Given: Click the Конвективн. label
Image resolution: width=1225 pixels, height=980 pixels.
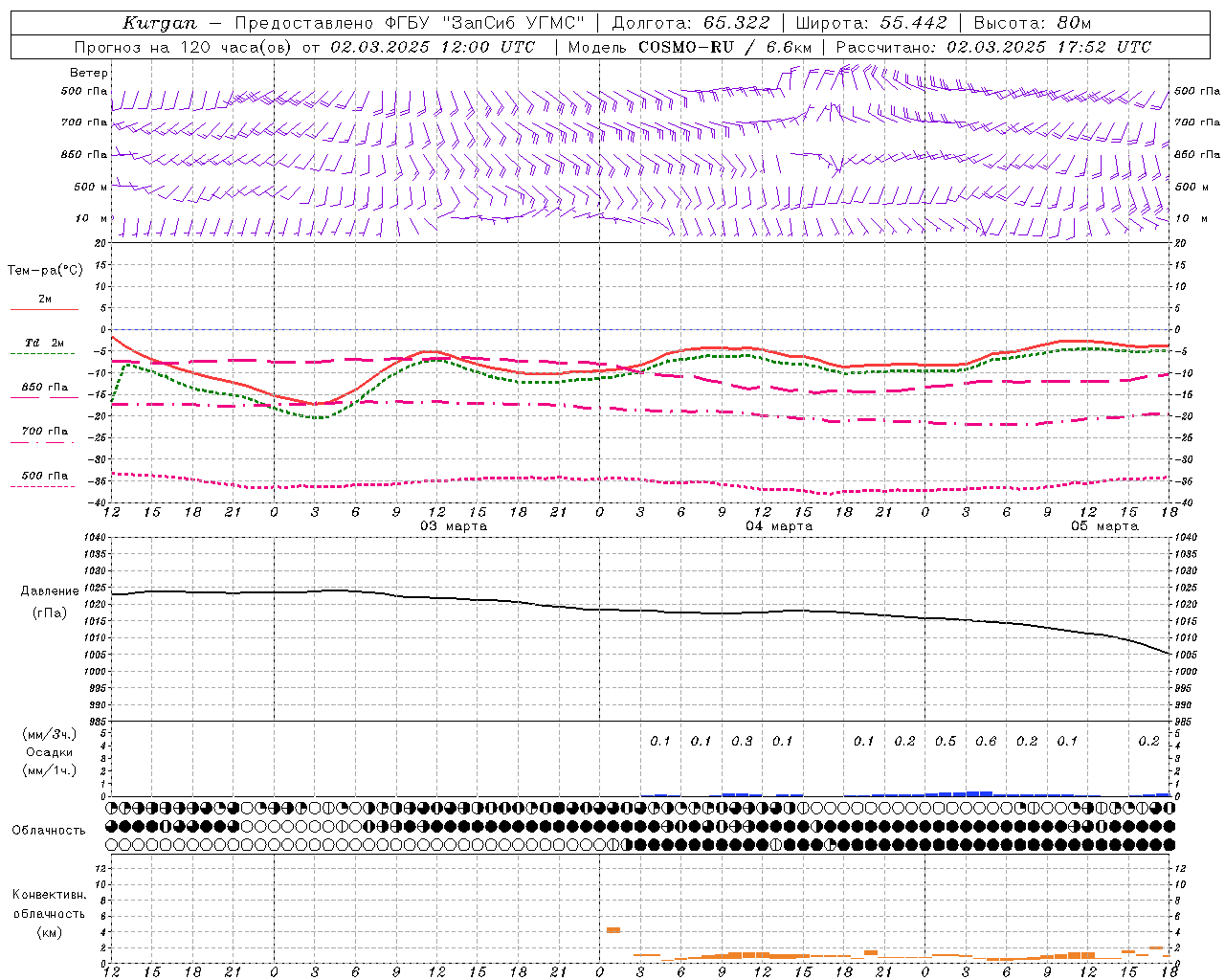Looking at the screenshot, I should point(49,895).
